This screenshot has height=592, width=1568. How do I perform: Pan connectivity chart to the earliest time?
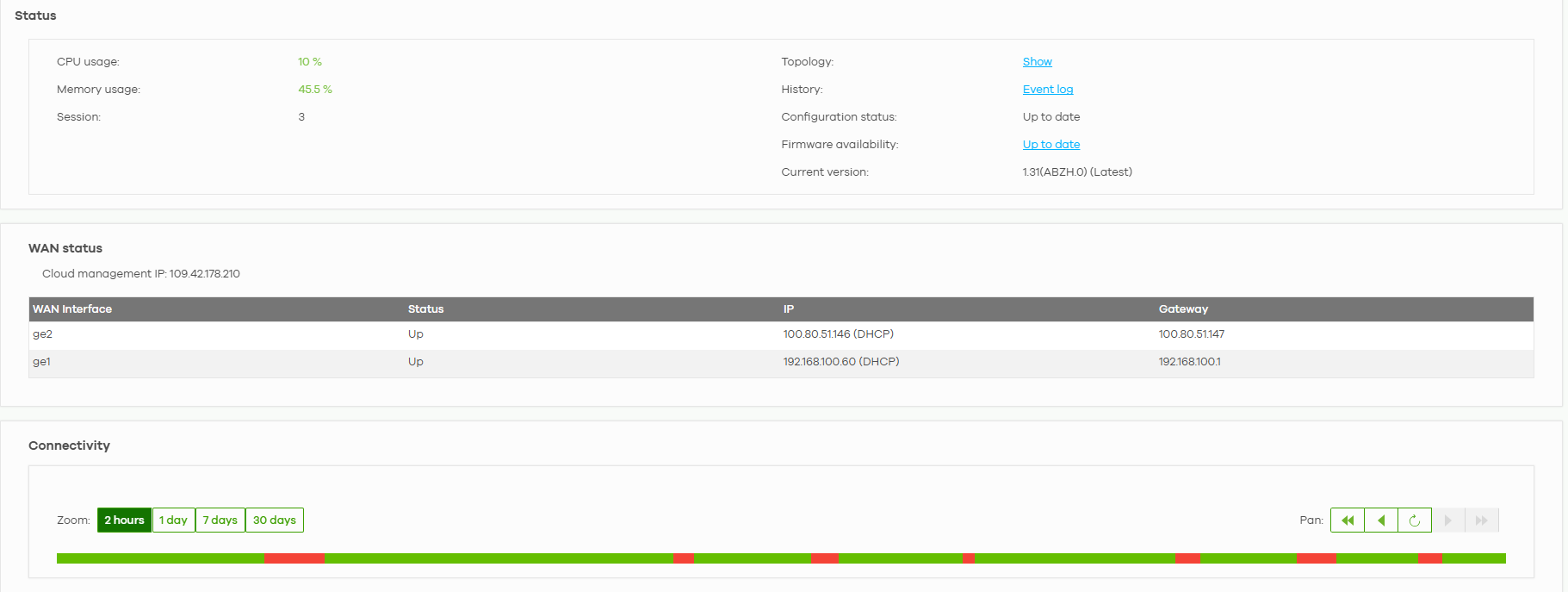1348,520
